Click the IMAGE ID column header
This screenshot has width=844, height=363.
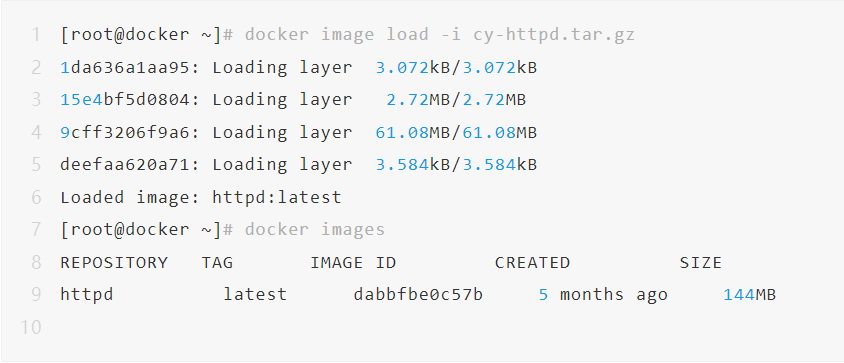coord(353,262)
